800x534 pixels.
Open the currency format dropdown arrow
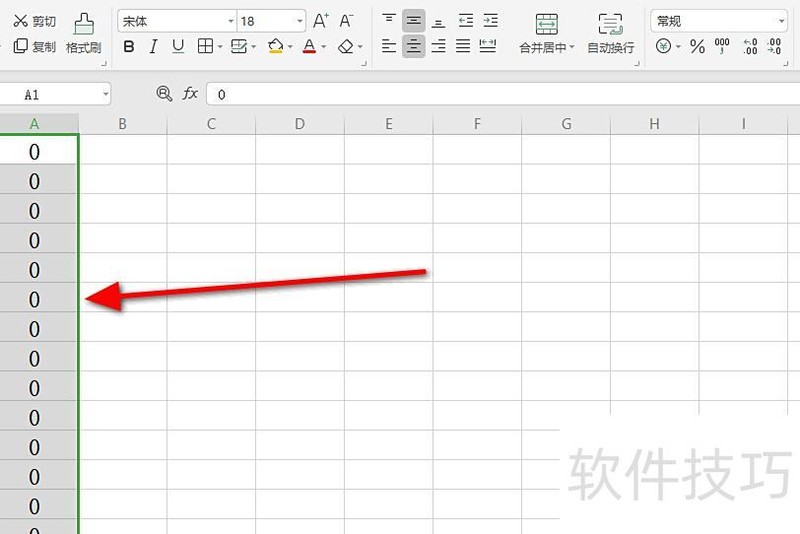[678, 47]
